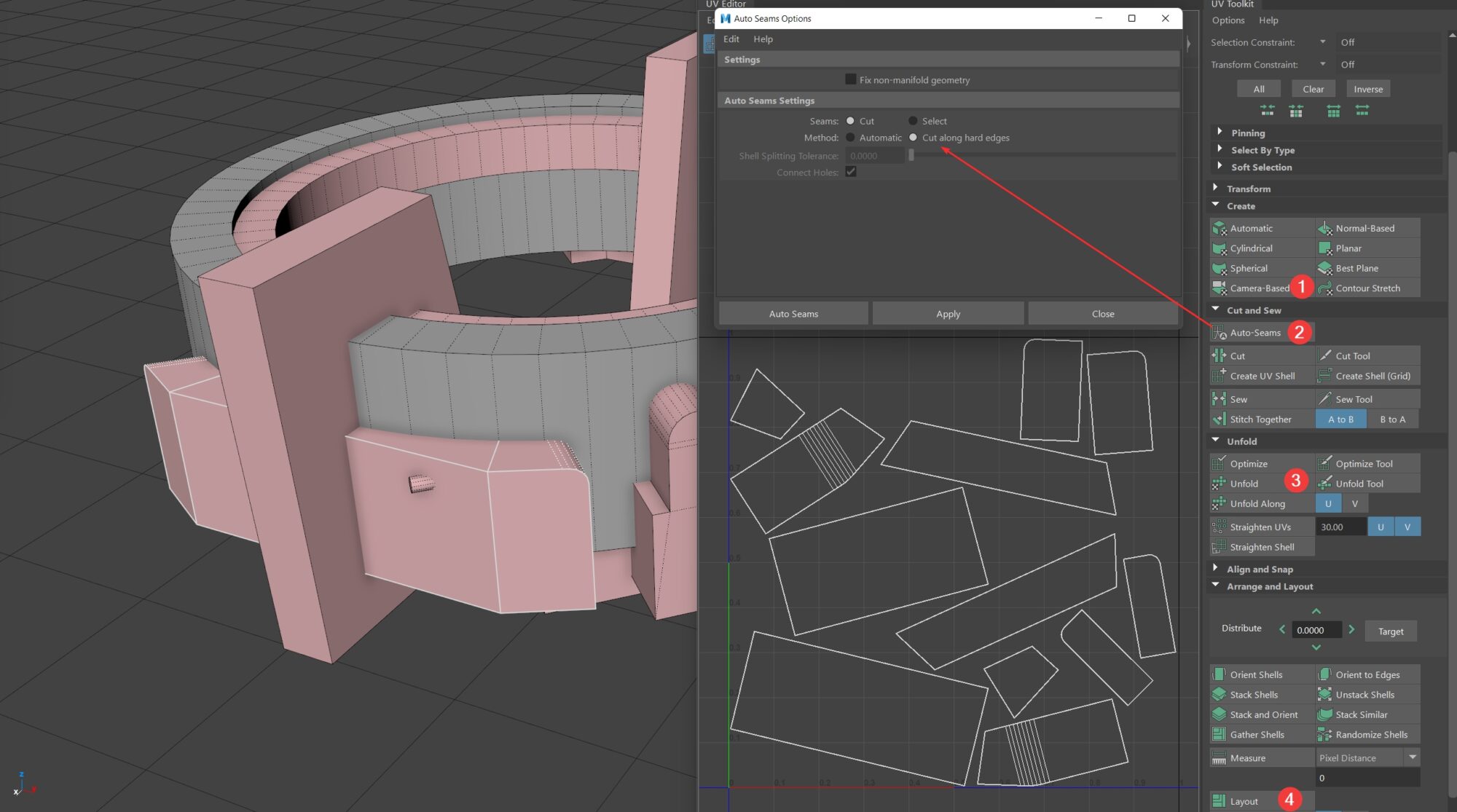
Task: Click the Orient to Edges icon
Action: point(1325,674)
